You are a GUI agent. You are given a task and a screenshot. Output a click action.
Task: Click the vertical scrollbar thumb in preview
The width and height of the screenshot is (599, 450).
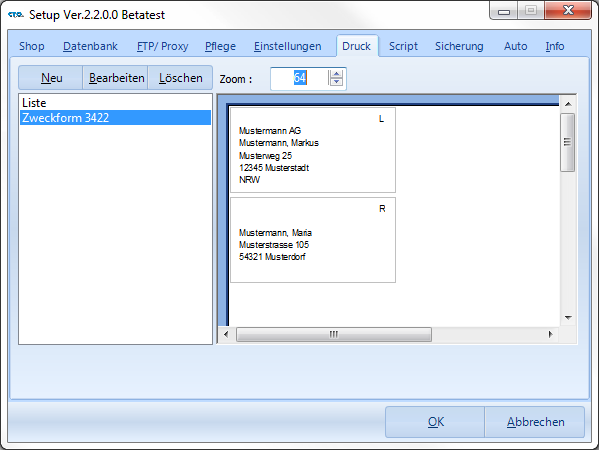point(568,142)
